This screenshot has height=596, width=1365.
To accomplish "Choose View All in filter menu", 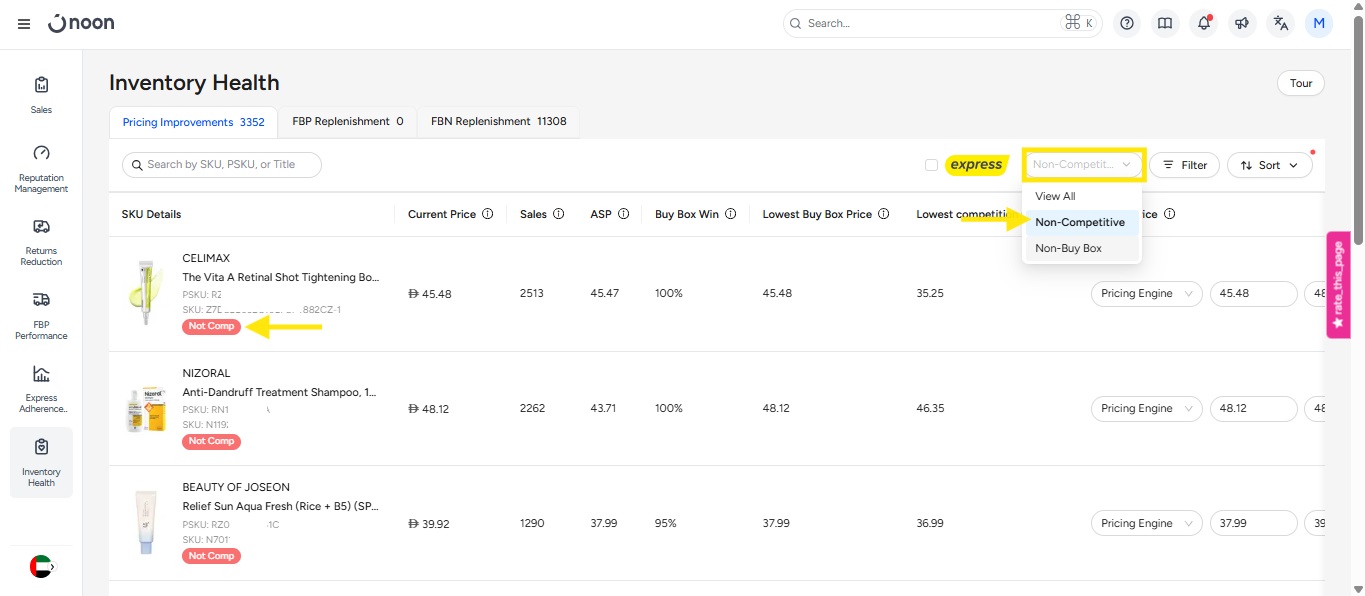I will [1055, 196].
